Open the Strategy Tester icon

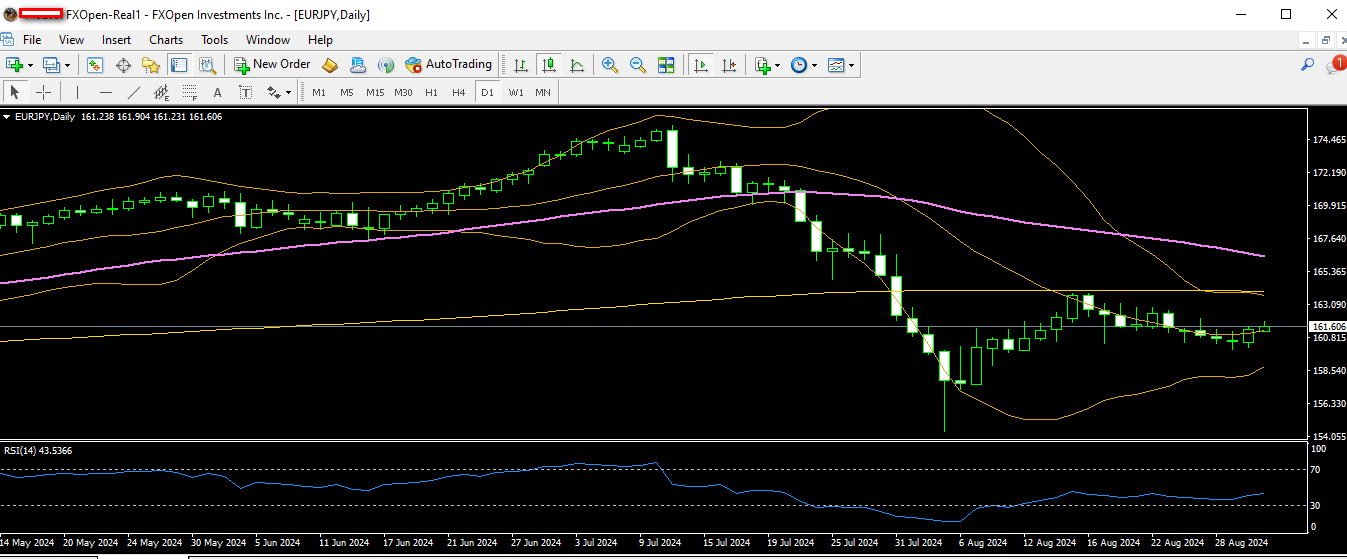pos(207,65)
